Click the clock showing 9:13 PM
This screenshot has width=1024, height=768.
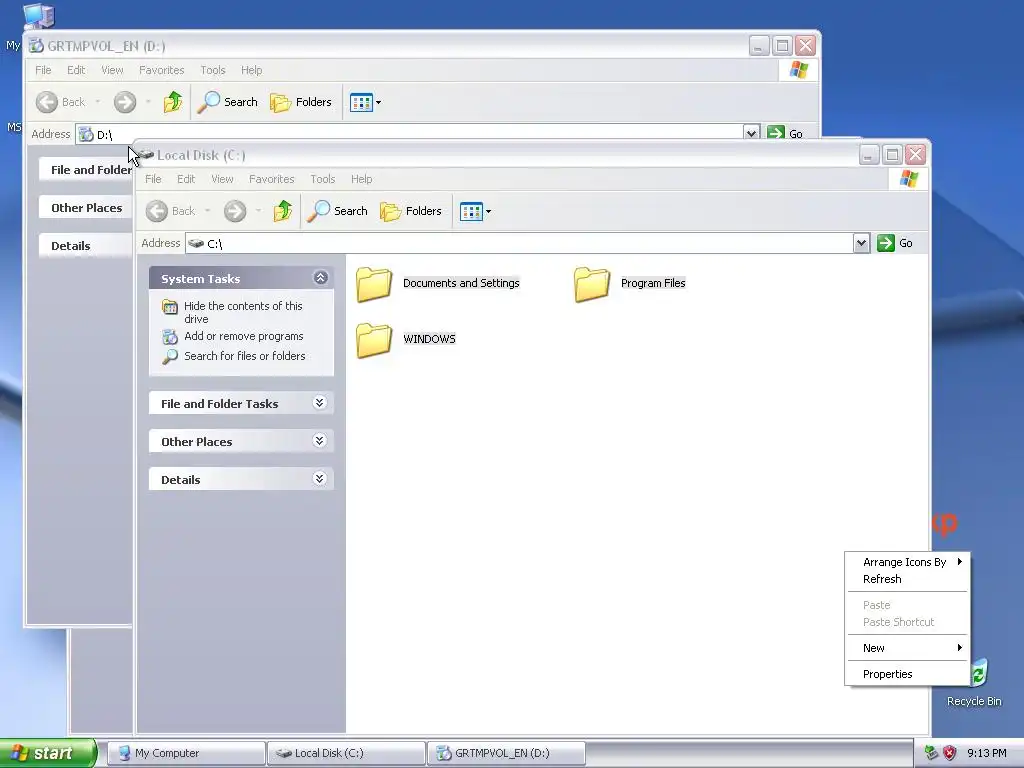pyautogui.click(x=986, y=753)
